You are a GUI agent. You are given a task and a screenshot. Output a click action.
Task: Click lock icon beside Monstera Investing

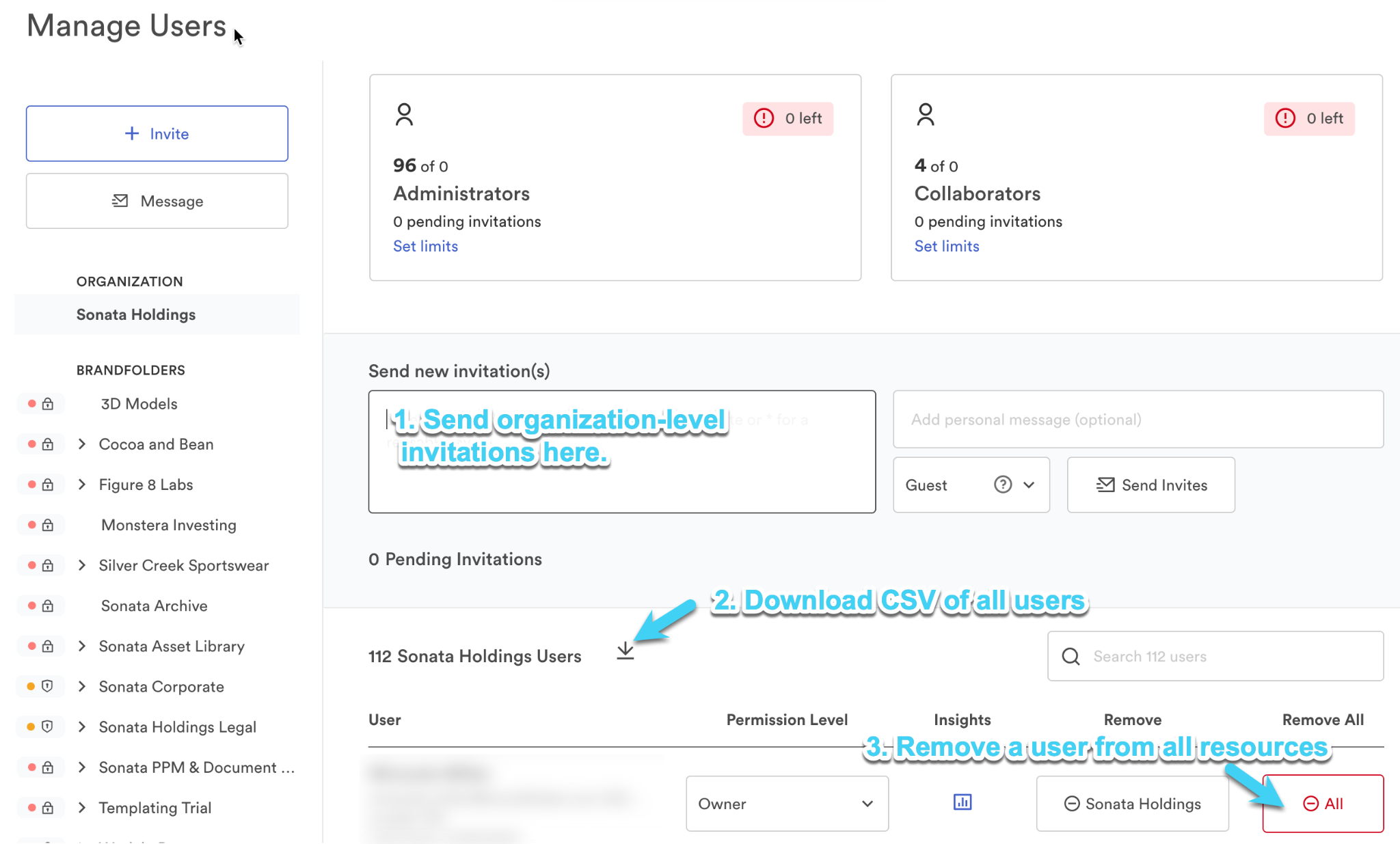(48, 525)
